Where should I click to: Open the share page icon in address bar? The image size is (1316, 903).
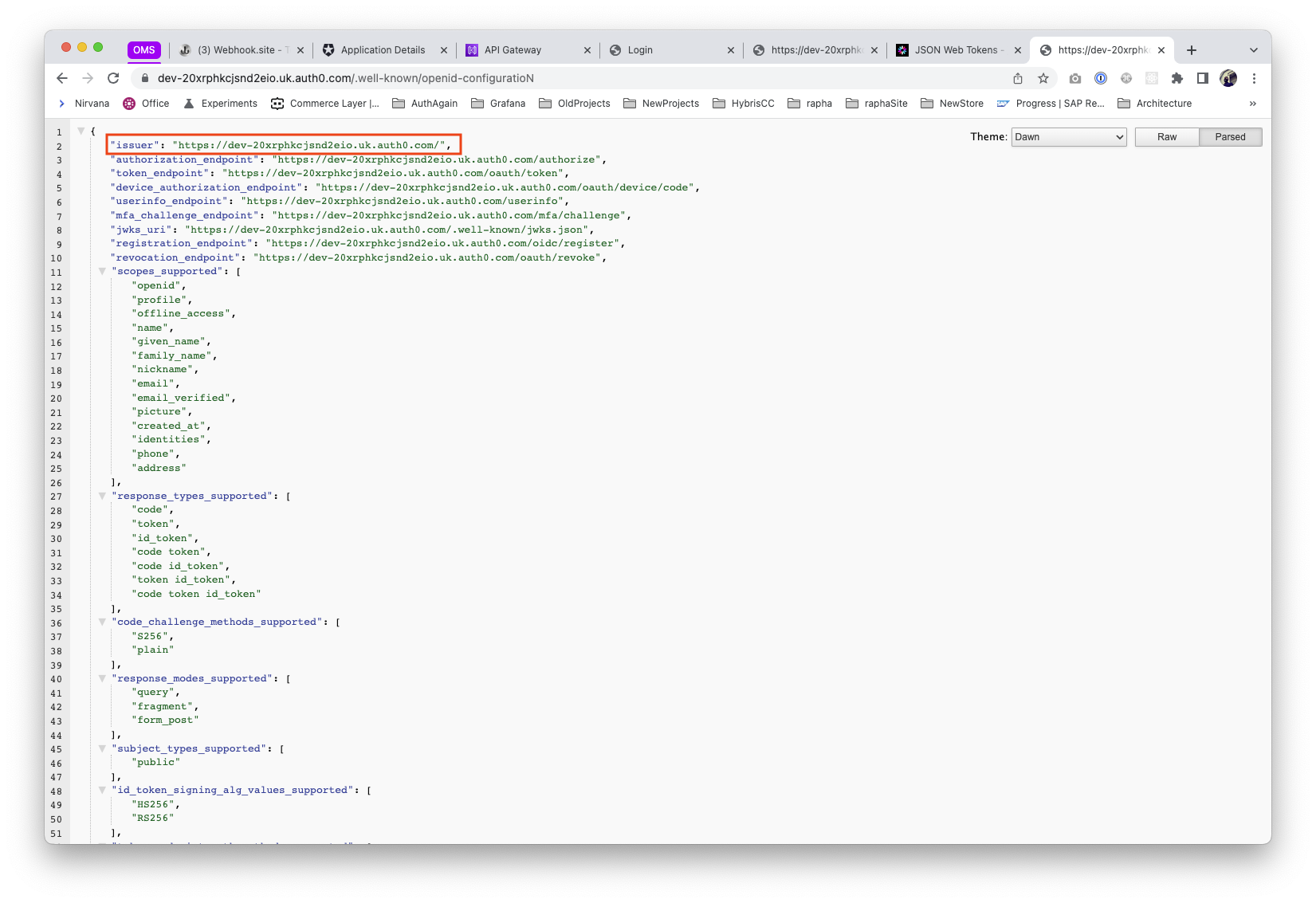[1018, 78]
